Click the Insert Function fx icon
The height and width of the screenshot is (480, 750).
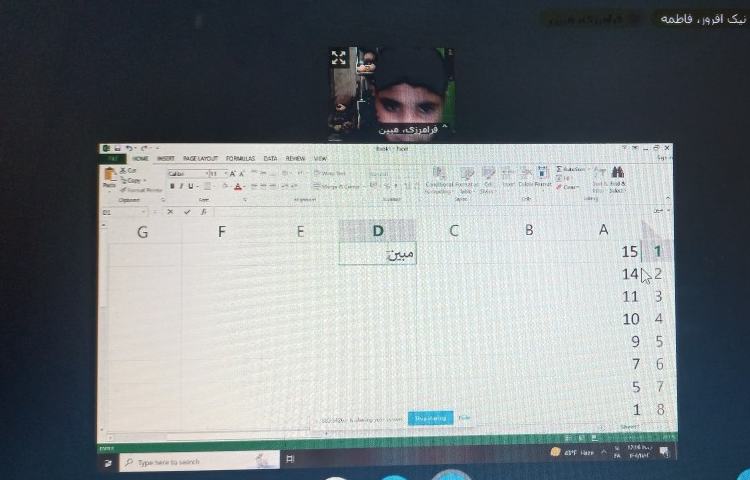(201, 212)
